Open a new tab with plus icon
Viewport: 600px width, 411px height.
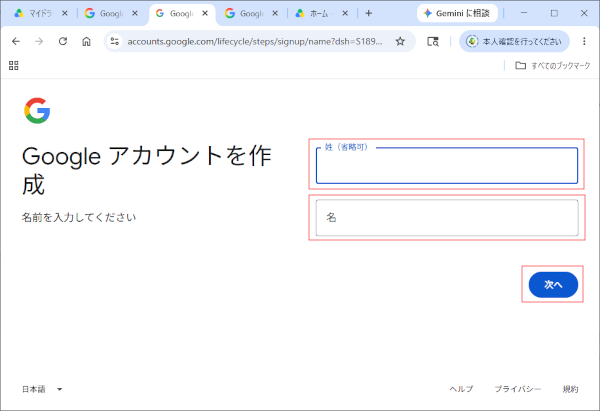[x=368, y=13]
